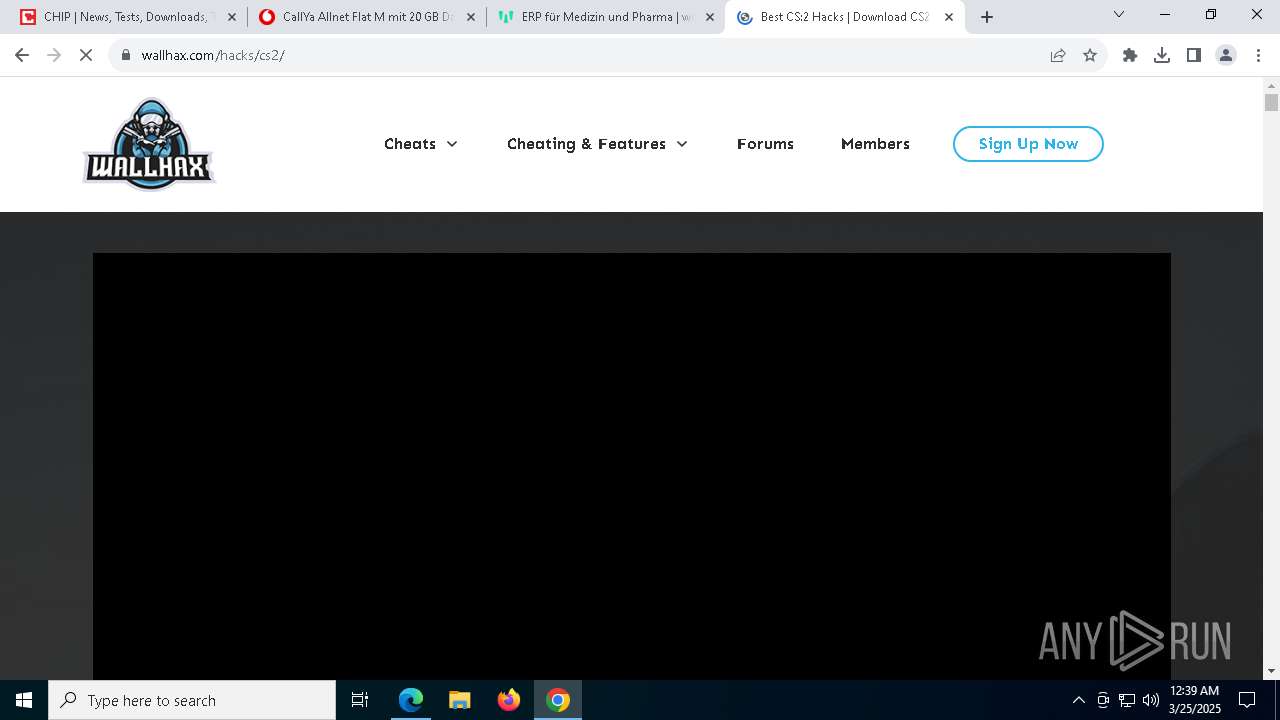Click the taskbar search box
The image size is (1280, 720).
pos(192,700)
